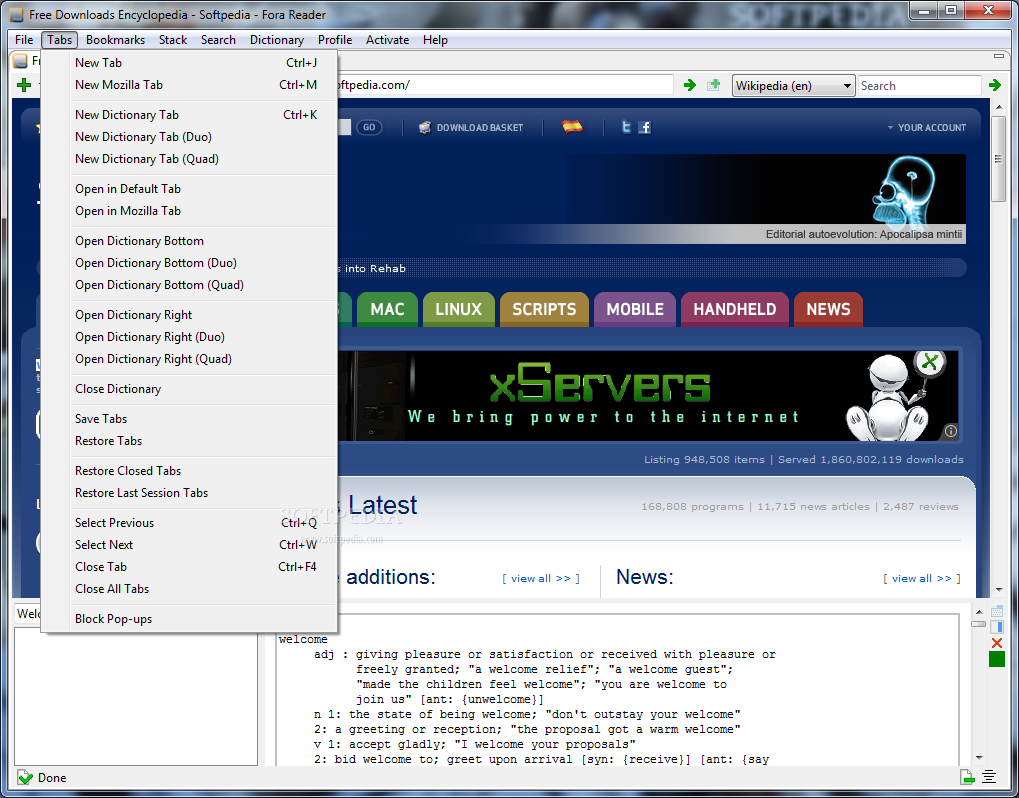Click the red X close dictionary icon
This screenshot has width=1019, height=798.
click(996, 643)
